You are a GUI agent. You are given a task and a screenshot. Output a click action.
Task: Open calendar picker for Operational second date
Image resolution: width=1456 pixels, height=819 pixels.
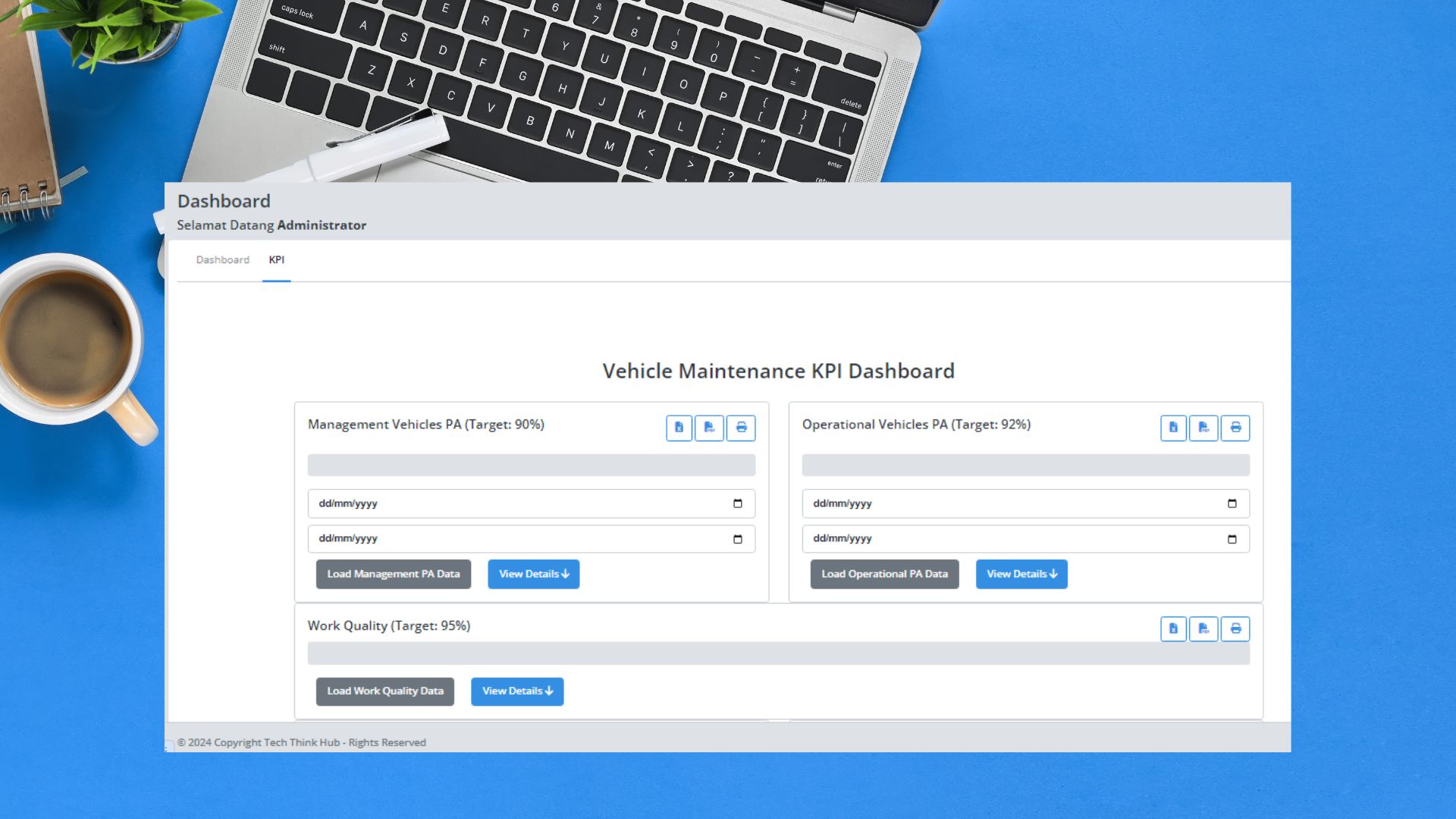point(1232,539)
